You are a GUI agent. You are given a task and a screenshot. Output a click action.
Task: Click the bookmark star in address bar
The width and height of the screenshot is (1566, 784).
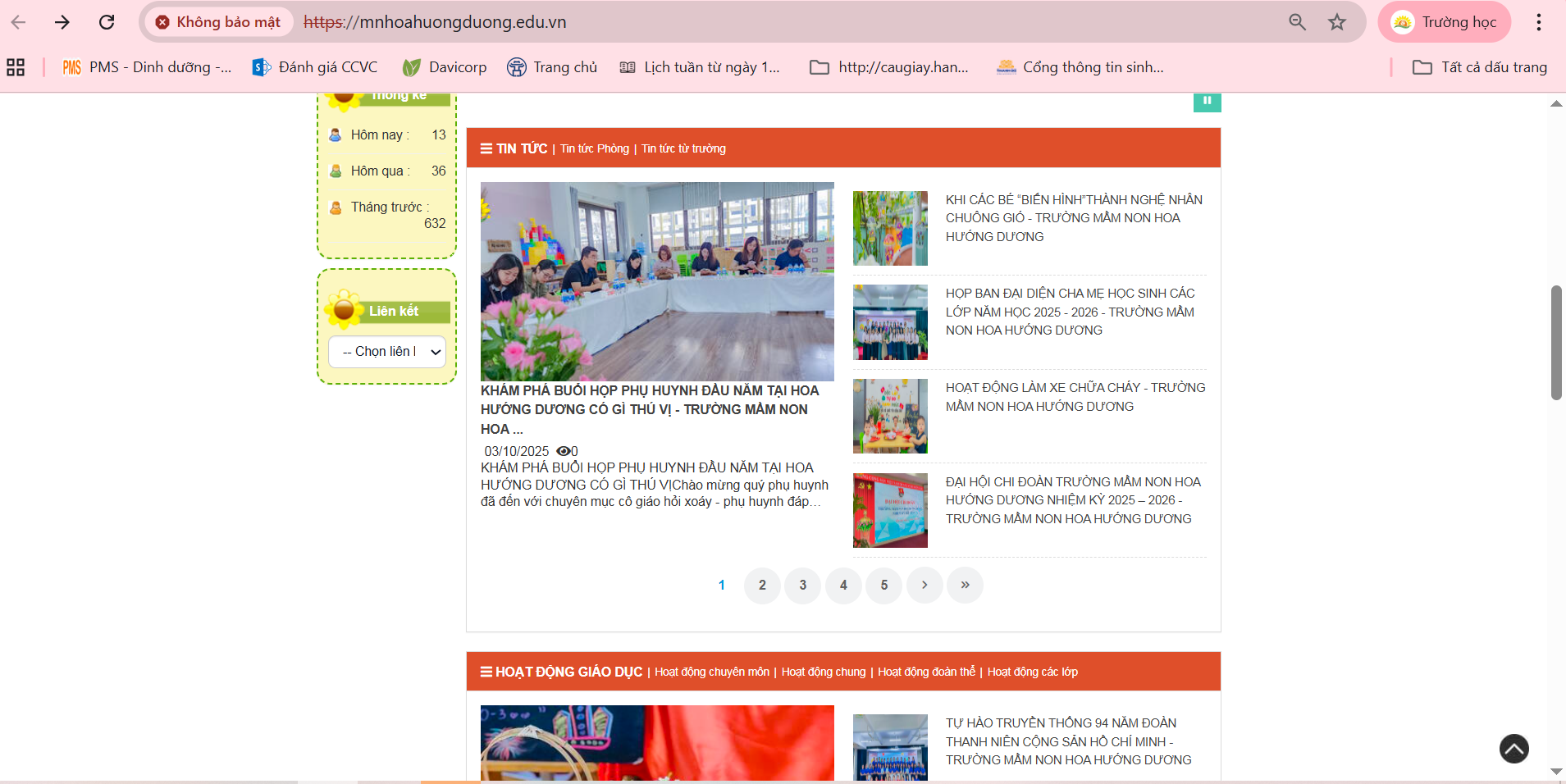(x=1337, y=22)
